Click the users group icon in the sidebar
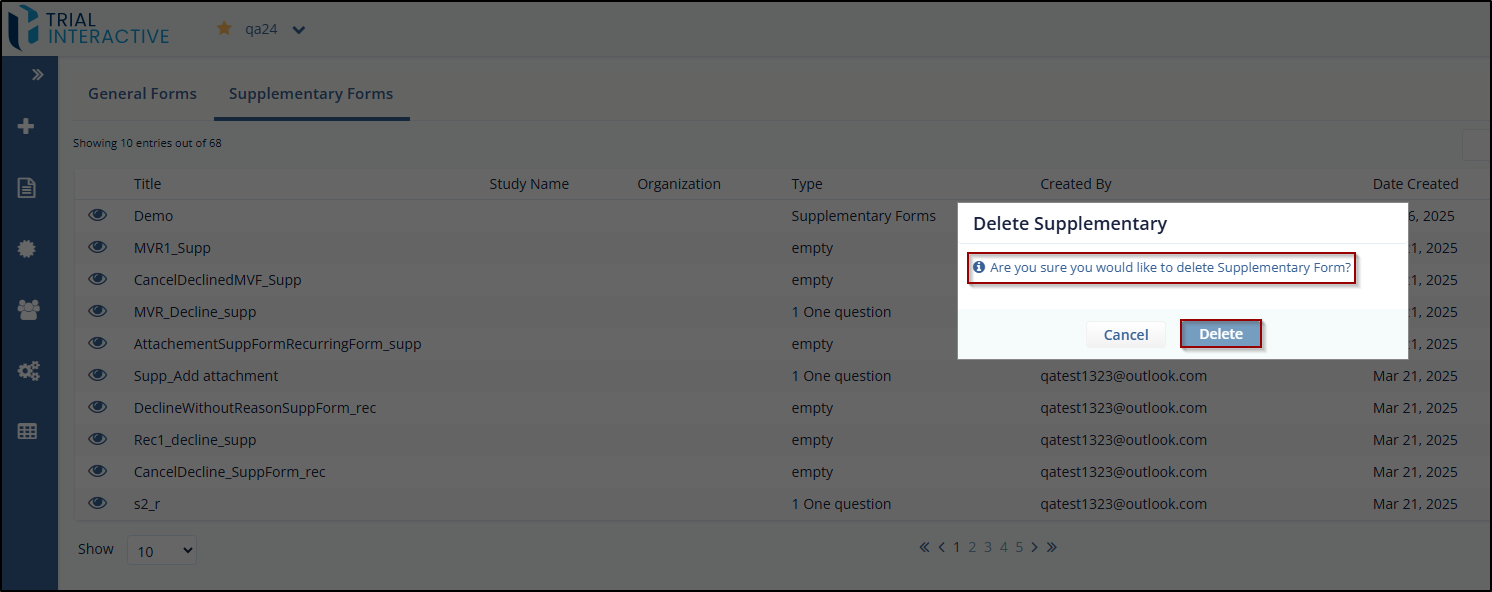Image resolution: width=1492 pixels, height=592 pixels. click(28, 310)
